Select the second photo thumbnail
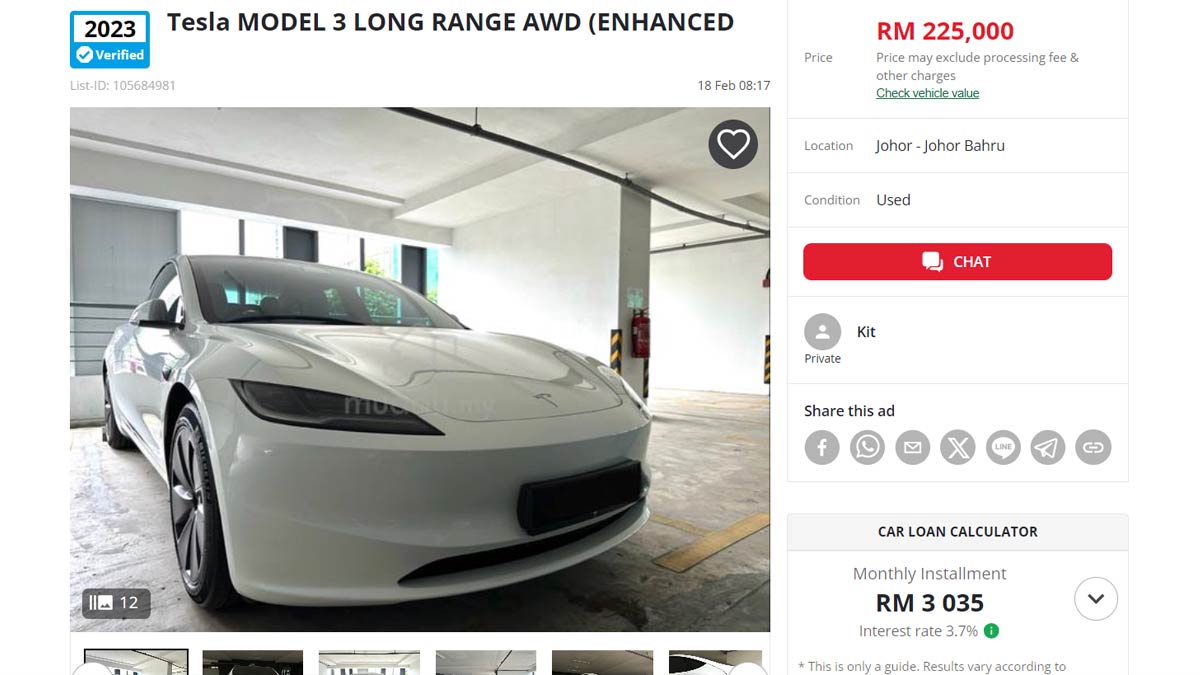Viewport: 1200px width, 675px height. coord(253,662)
